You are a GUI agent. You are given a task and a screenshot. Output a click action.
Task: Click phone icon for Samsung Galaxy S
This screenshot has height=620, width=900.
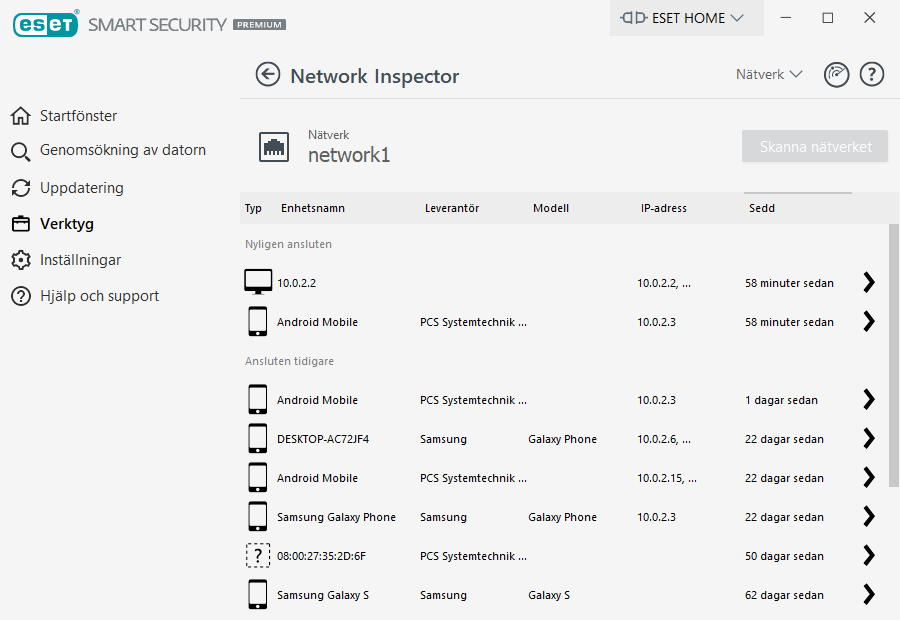click(258, 595)
